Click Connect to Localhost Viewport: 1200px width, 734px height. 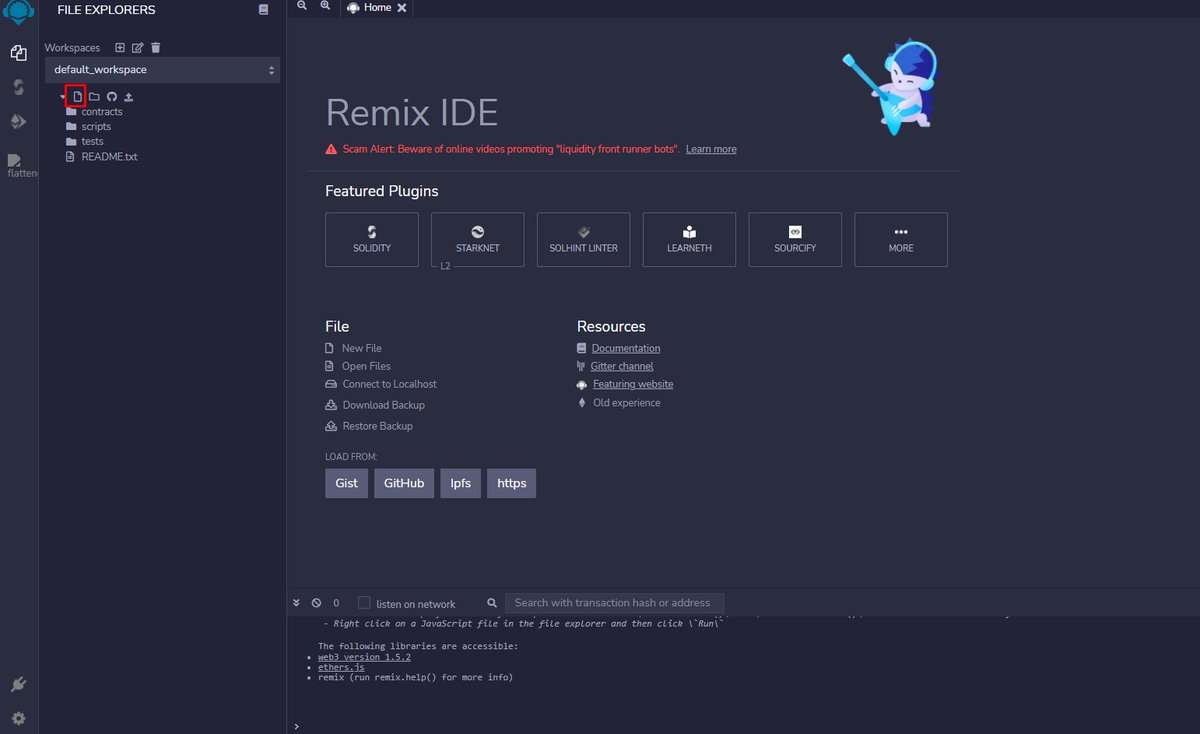[389, 384]
